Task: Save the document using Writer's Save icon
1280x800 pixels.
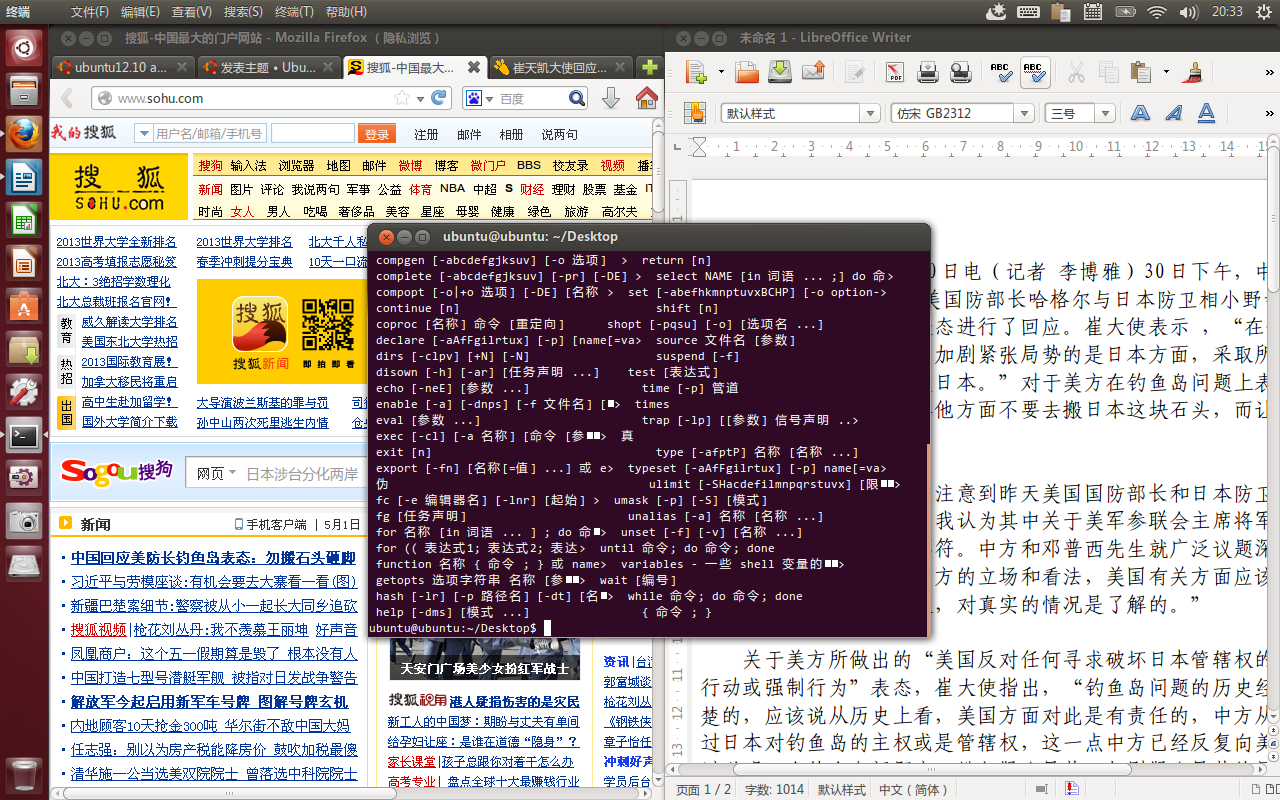Action: (780, 72)
